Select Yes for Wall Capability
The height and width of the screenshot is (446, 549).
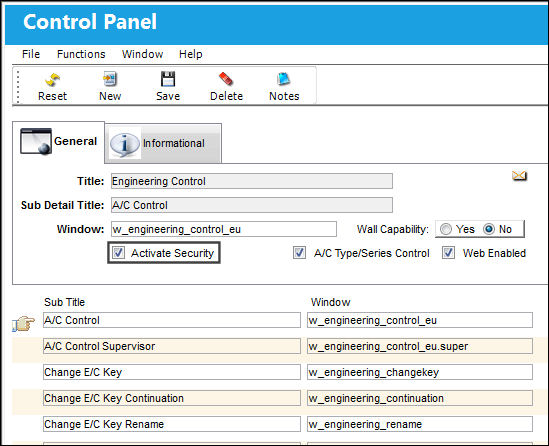click(x=446, y=229)
